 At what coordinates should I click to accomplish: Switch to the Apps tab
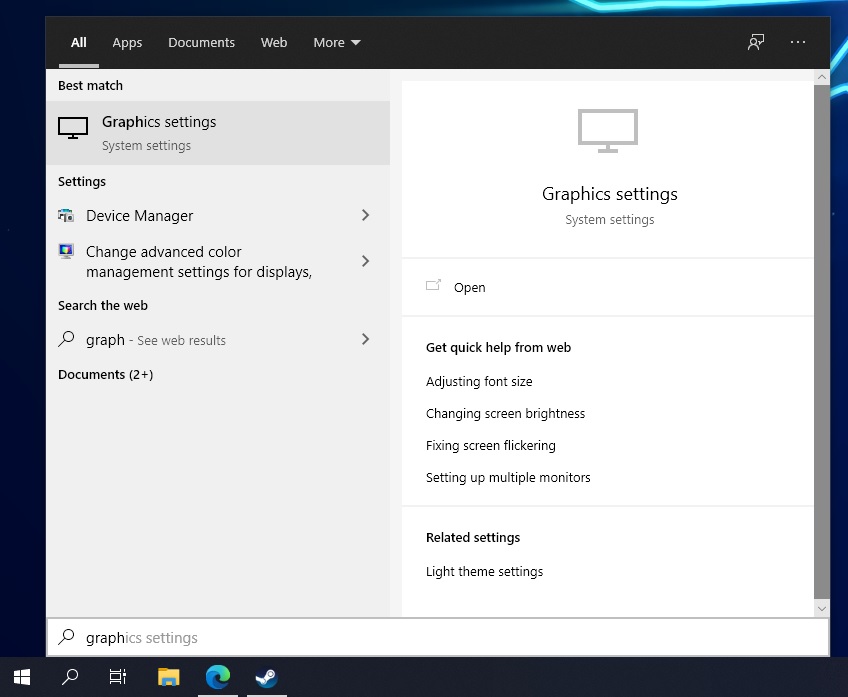(127, 42)
